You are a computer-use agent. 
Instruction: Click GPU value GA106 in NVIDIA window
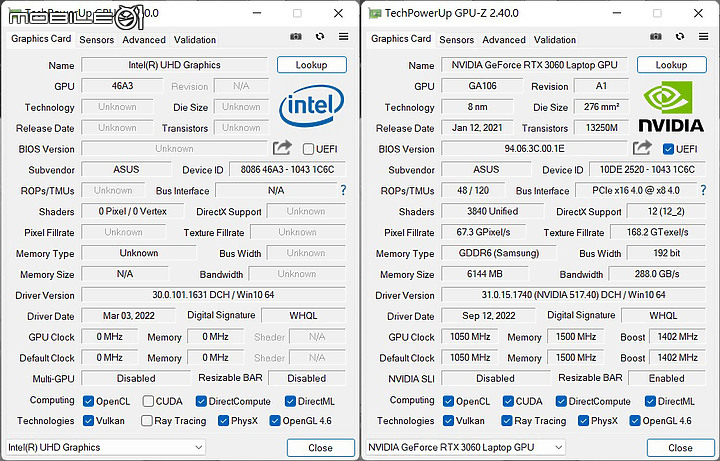coord(483,86)
